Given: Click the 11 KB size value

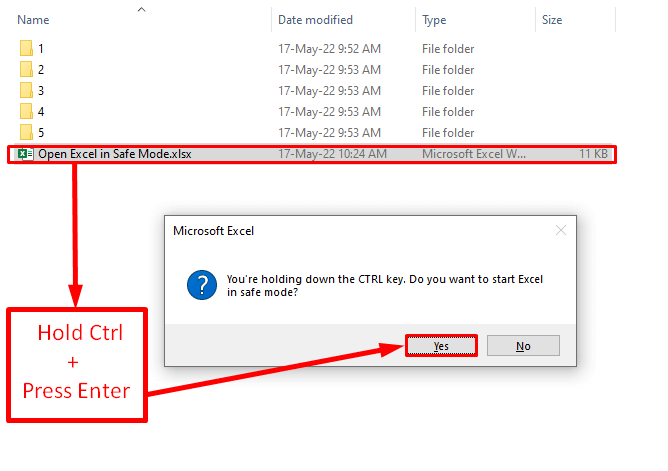Looking at the screenshot, I should coord(593,154).
